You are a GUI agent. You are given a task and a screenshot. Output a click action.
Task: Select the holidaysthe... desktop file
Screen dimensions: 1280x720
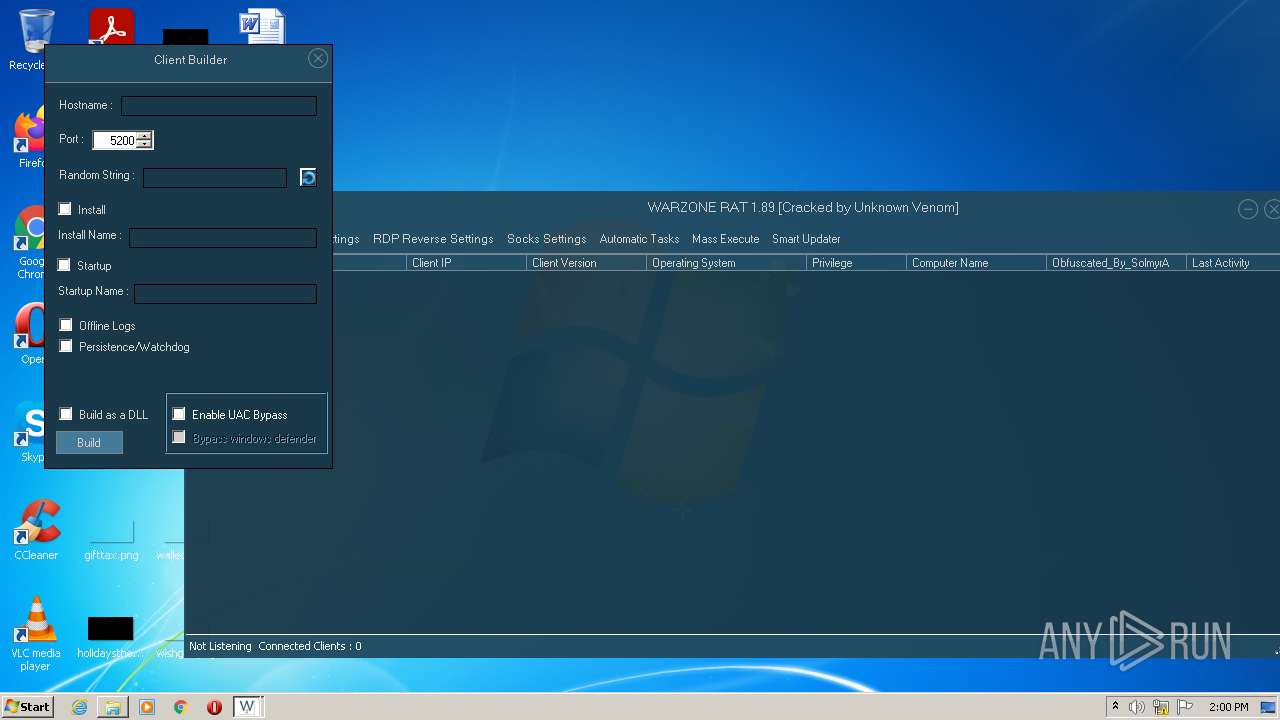pyautogui.click(x=110, y=638)
